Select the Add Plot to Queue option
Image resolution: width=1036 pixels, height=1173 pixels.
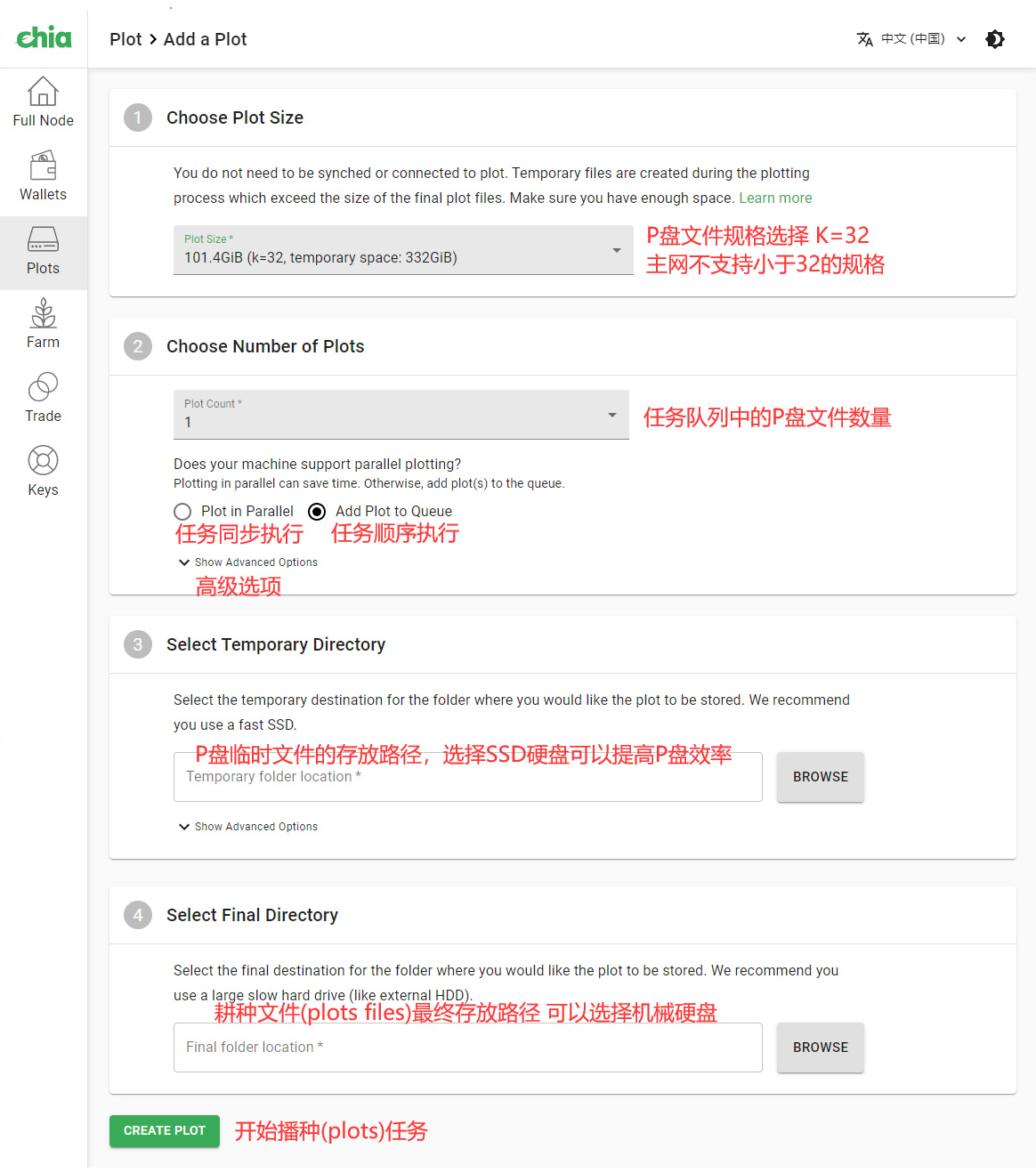pyautogui.click(x=317, y=512)
